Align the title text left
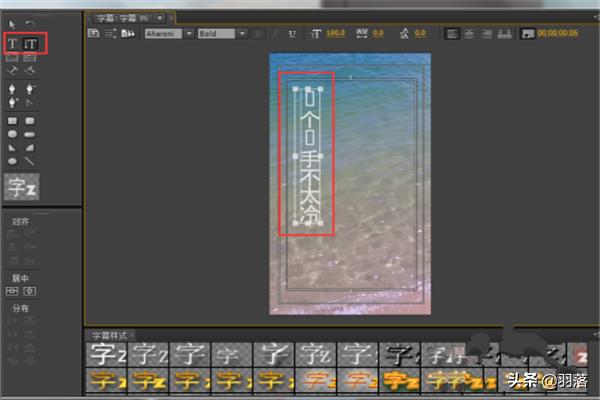This screenshot has width=600, height=400. 452,34
